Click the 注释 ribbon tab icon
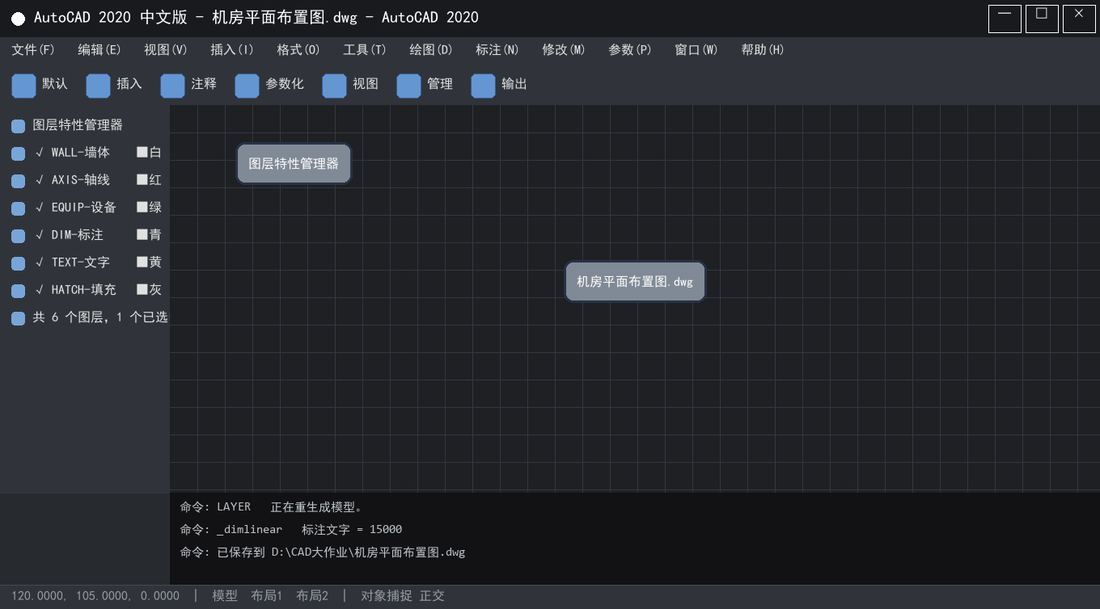1100x609 pixels. tap(173, 86)
